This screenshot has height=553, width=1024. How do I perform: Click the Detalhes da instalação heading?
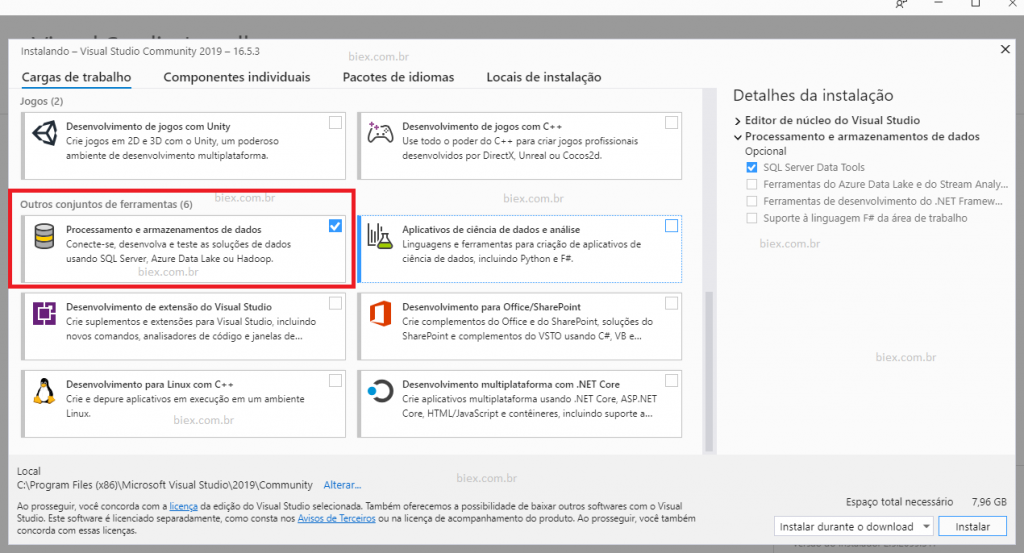pos(813,95)
